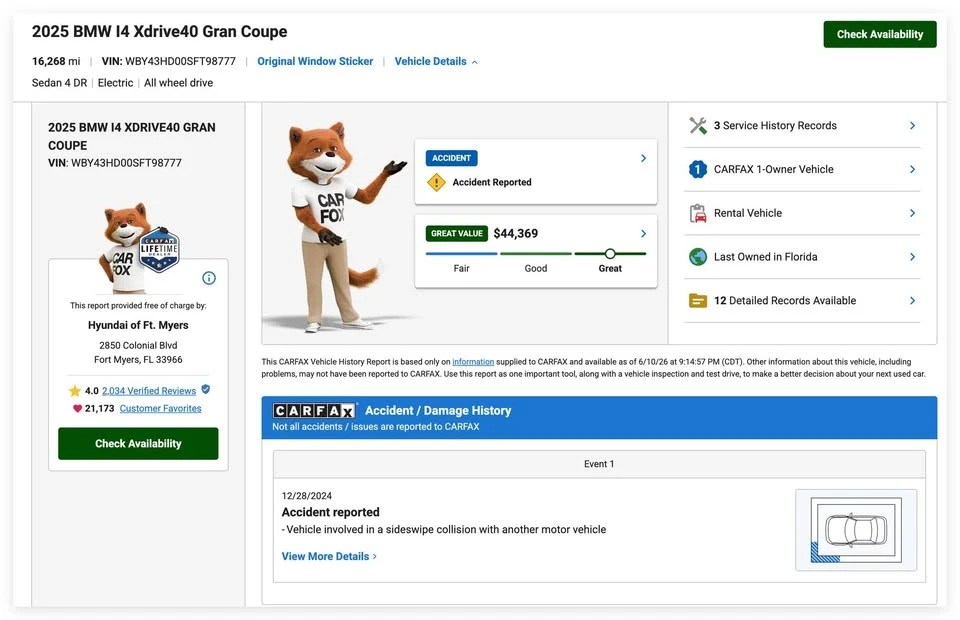Expand the Accident Reported card chevron

coord(643,158)
